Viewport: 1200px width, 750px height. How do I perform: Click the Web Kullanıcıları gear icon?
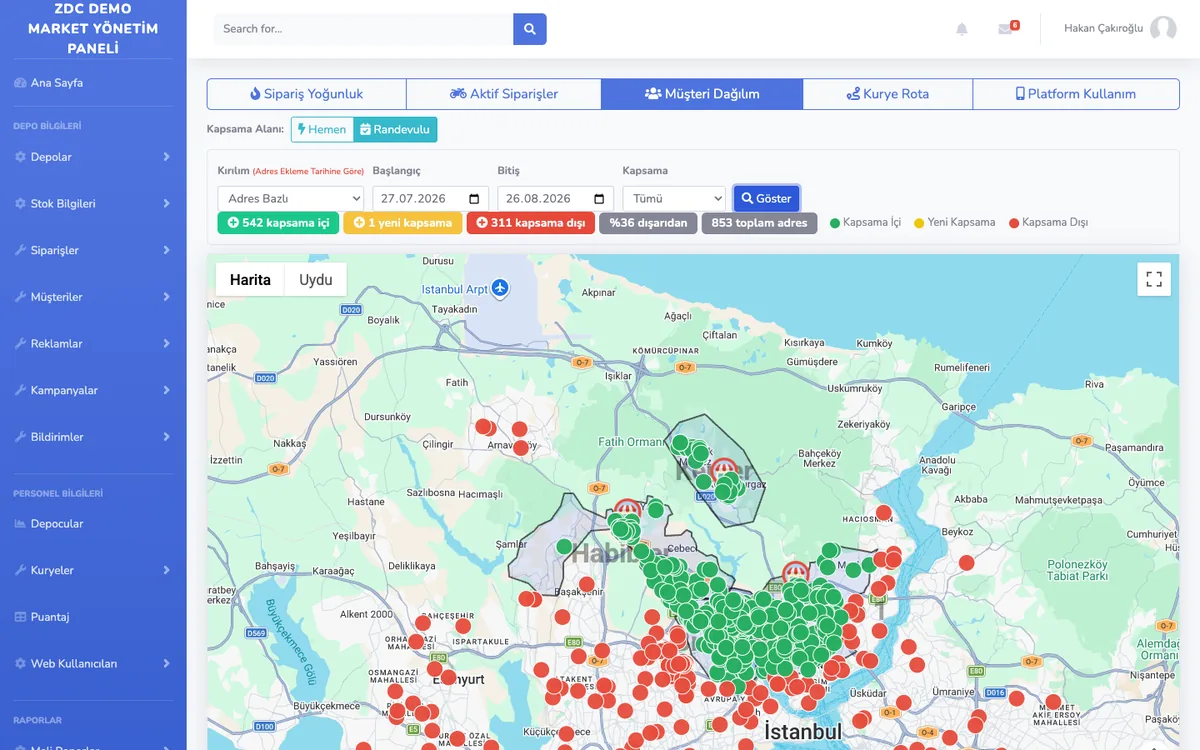[x=20, y=664]
